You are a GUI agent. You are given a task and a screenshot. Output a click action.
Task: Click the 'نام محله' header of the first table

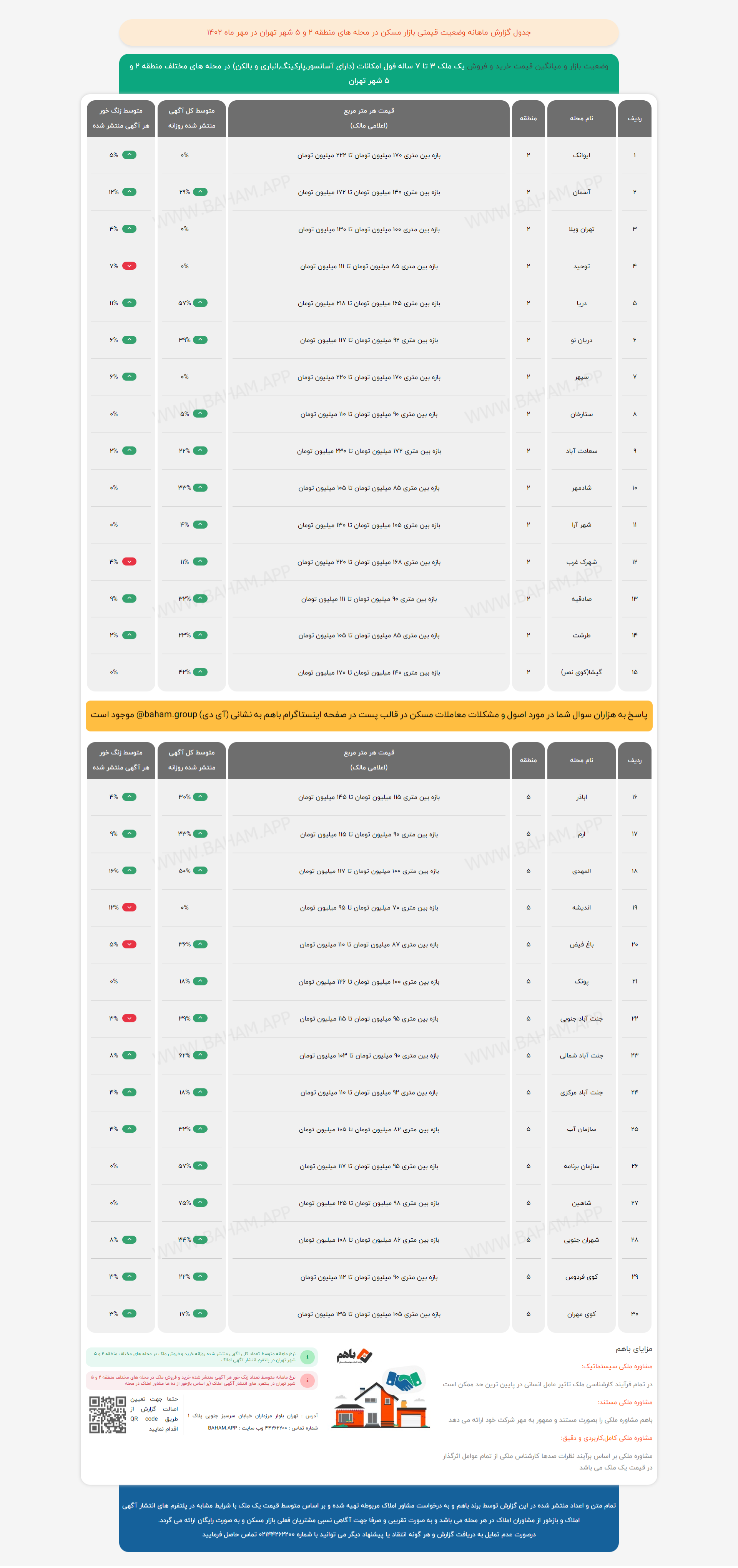(581, 118)
